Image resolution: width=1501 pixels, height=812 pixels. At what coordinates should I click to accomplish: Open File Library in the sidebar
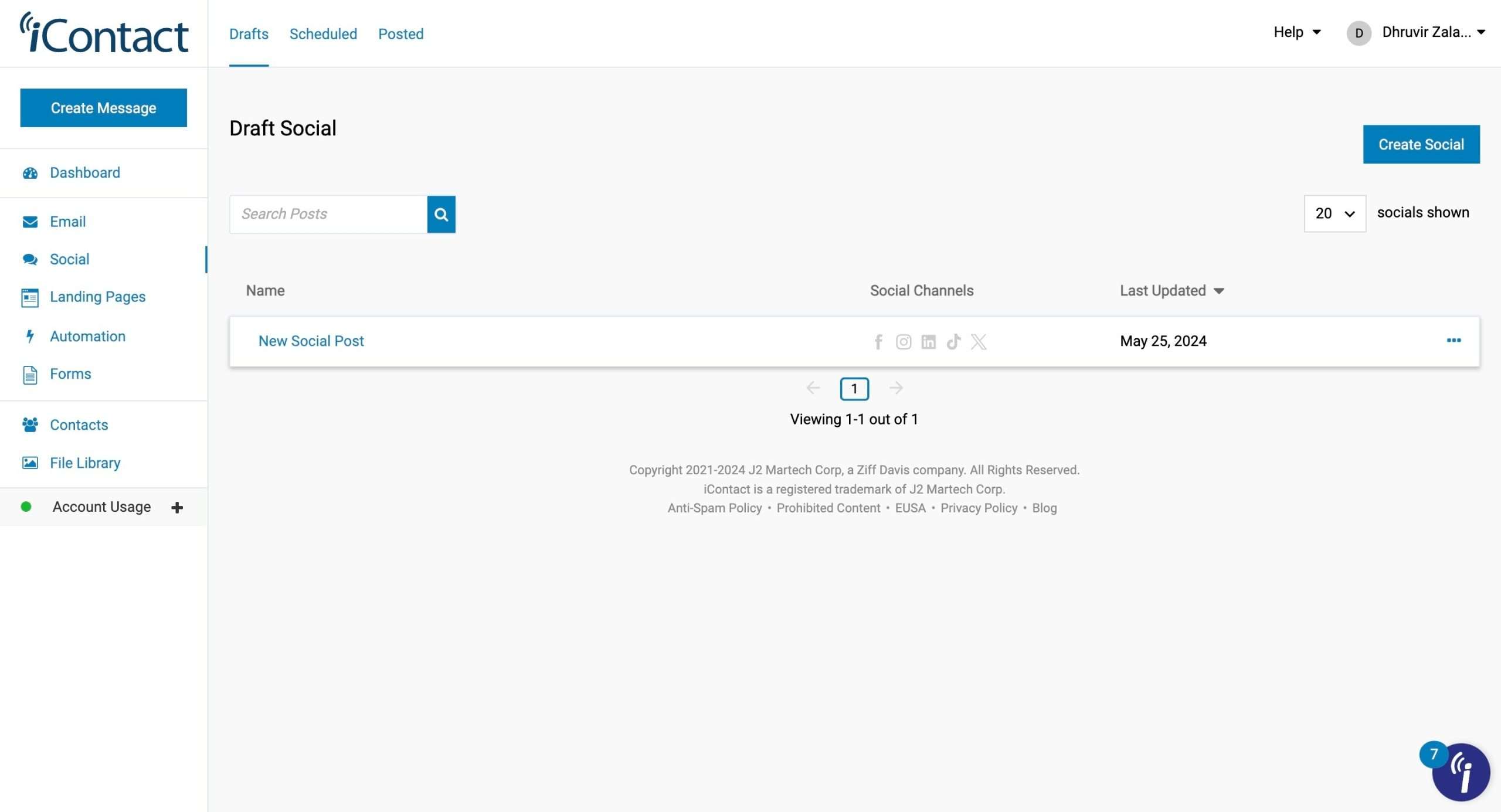[x=85, y=463]
